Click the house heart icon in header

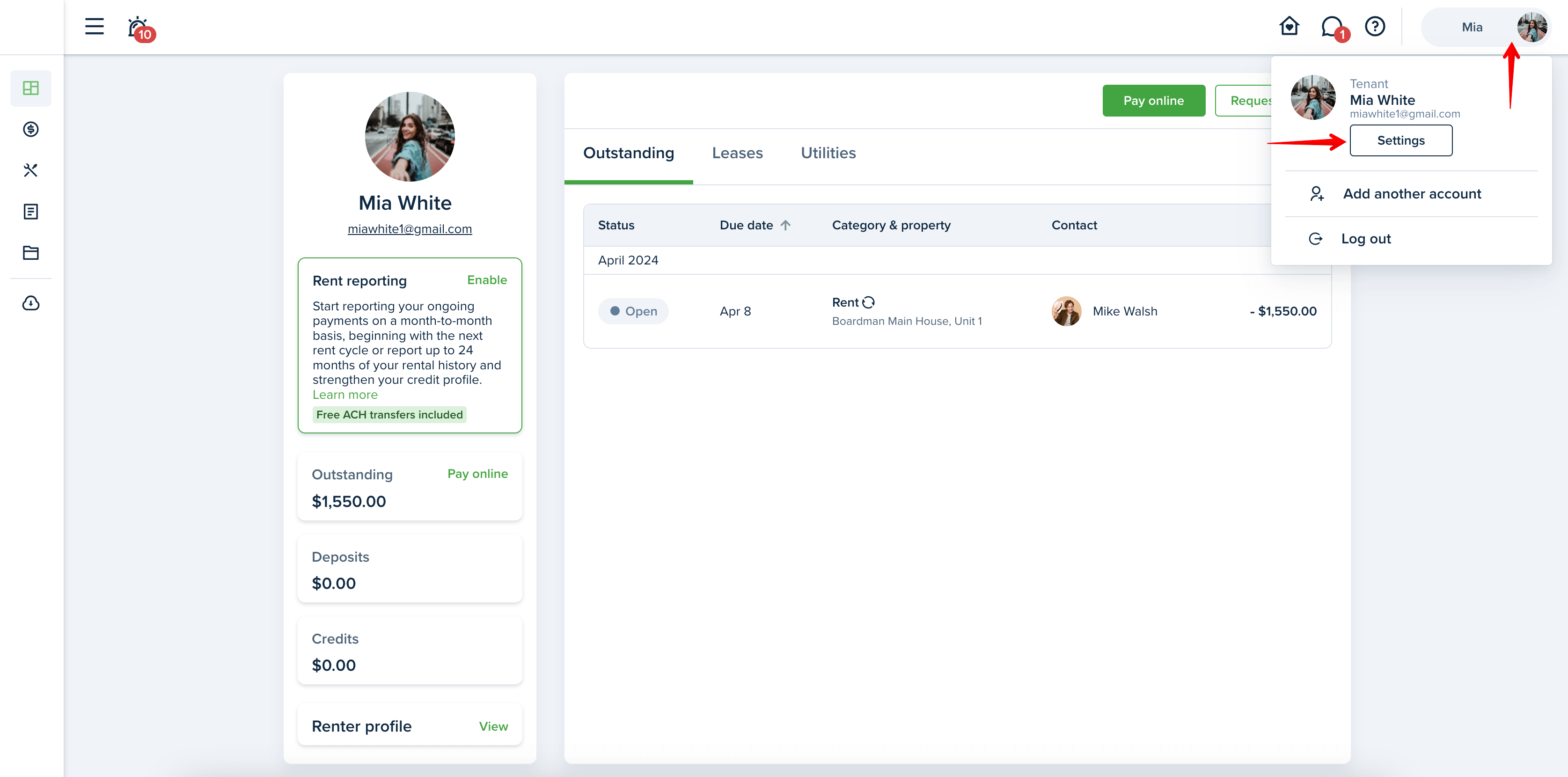(1289, 26)
